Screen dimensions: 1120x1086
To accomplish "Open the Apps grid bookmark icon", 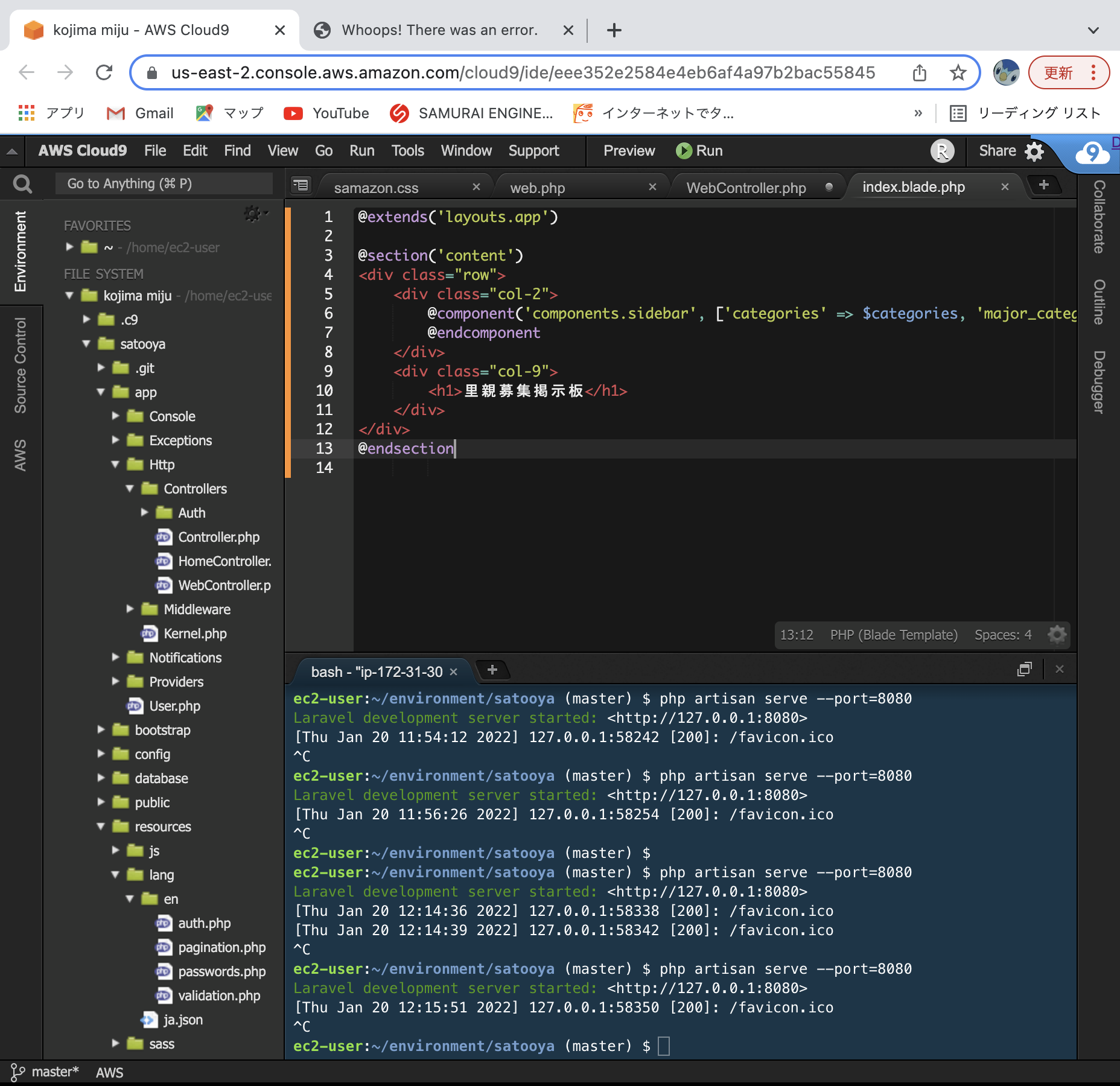I will 26,113.
